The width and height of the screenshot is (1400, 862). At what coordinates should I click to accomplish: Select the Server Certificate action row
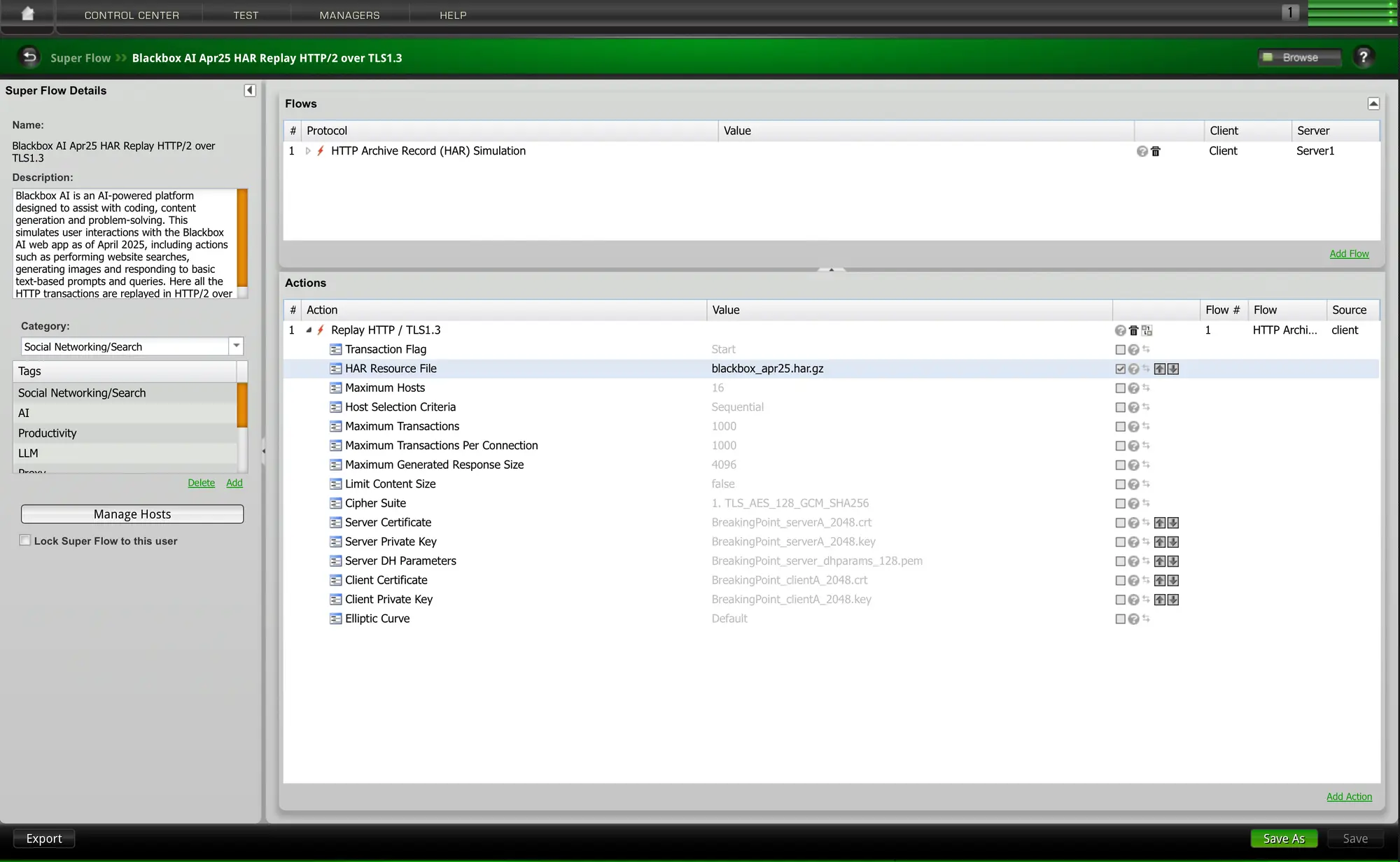(831, 523)
